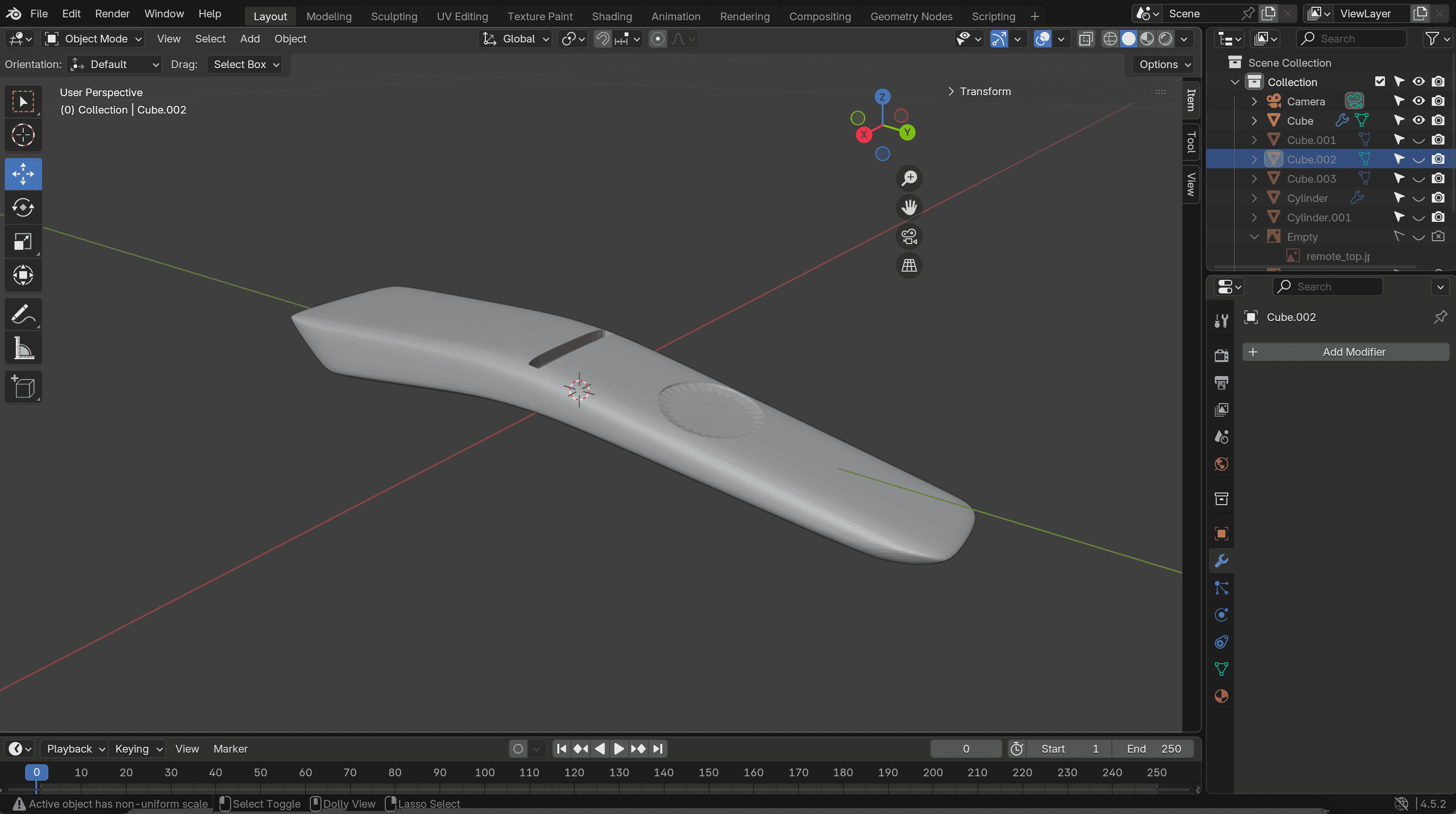Select the Scale tool
Screen dimensions: 1456x814
(x=23, y=241)
